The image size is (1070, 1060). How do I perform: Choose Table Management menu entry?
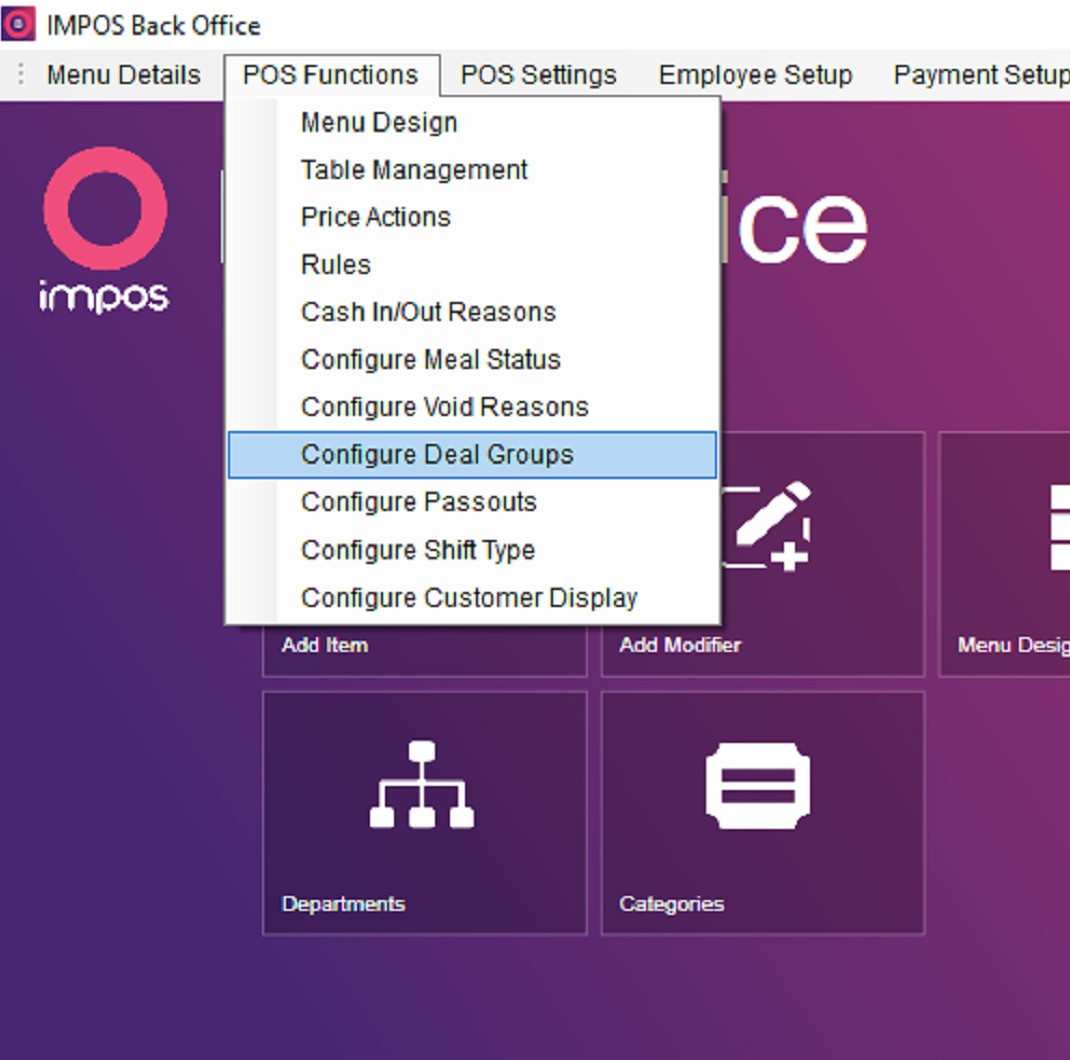coord(414,170)
